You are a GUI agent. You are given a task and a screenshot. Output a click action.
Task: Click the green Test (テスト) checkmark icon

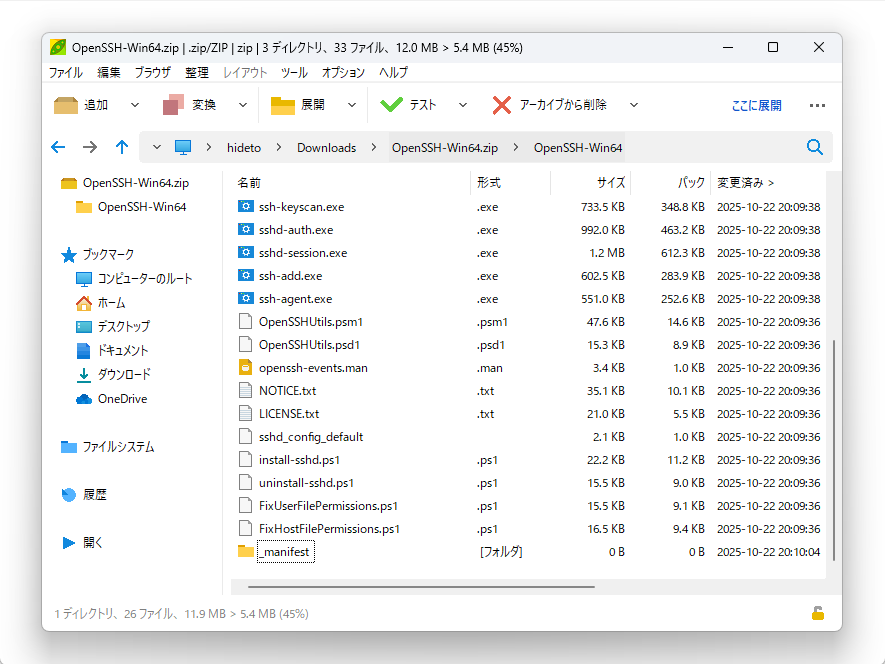click(x=391, y=104)
